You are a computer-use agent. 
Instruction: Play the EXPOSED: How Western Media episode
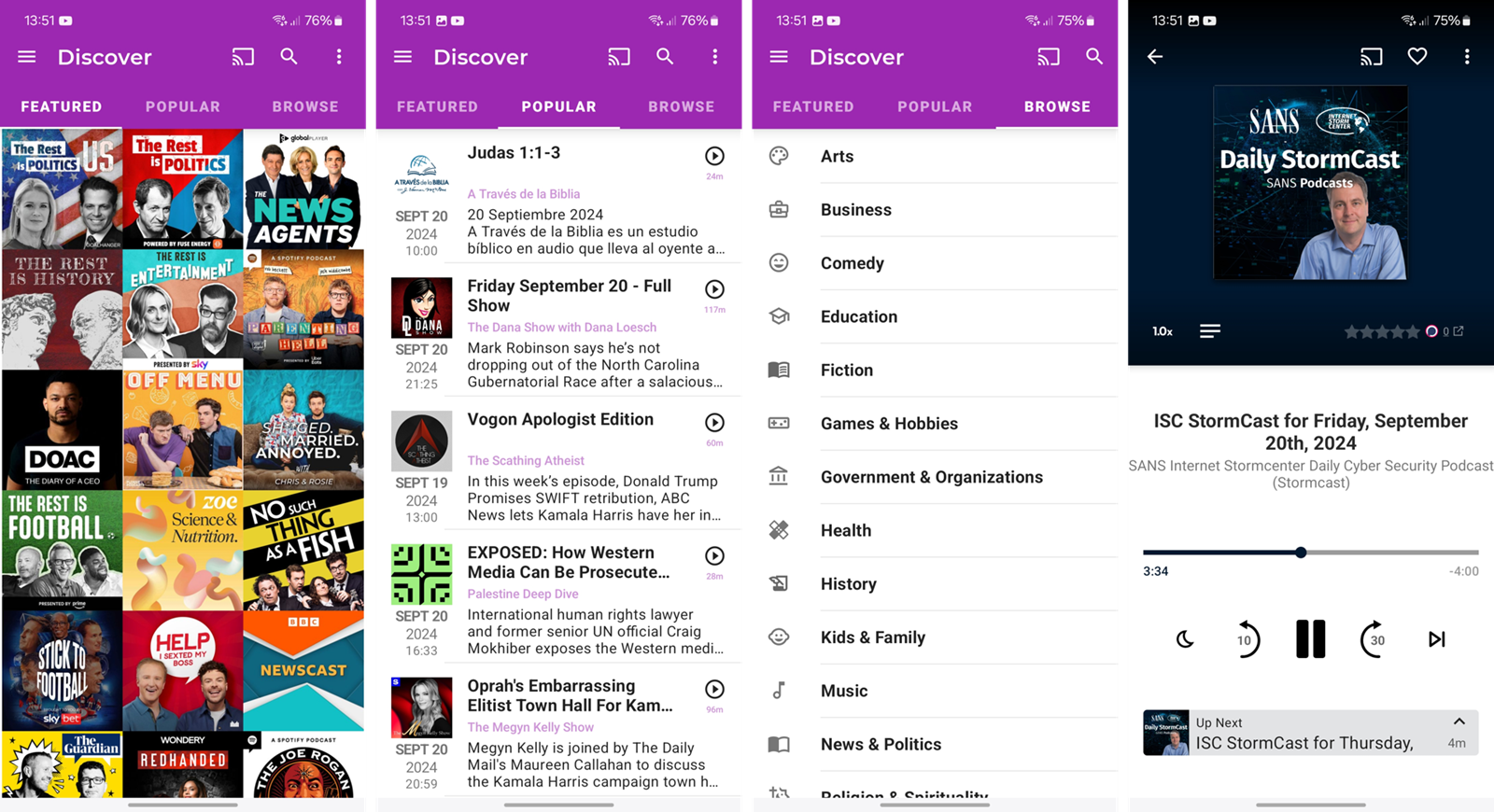[714, 556]
